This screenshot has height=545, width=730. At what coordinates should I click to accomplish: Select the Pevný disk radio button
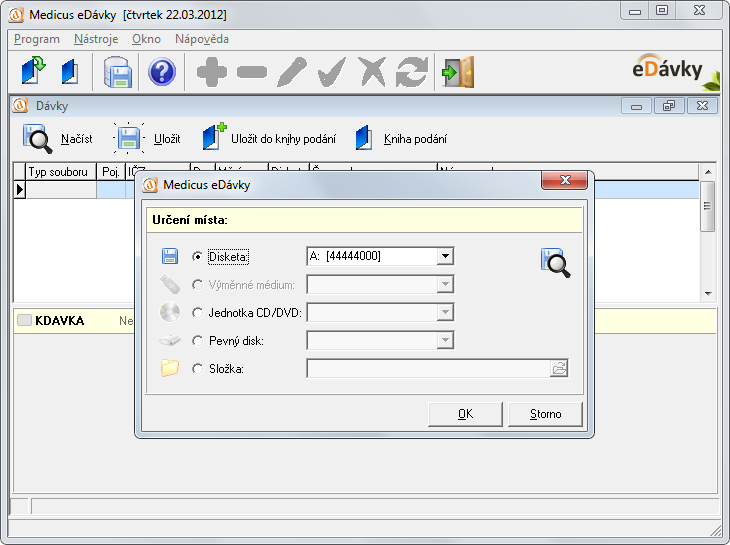click(x=197, y=341)
